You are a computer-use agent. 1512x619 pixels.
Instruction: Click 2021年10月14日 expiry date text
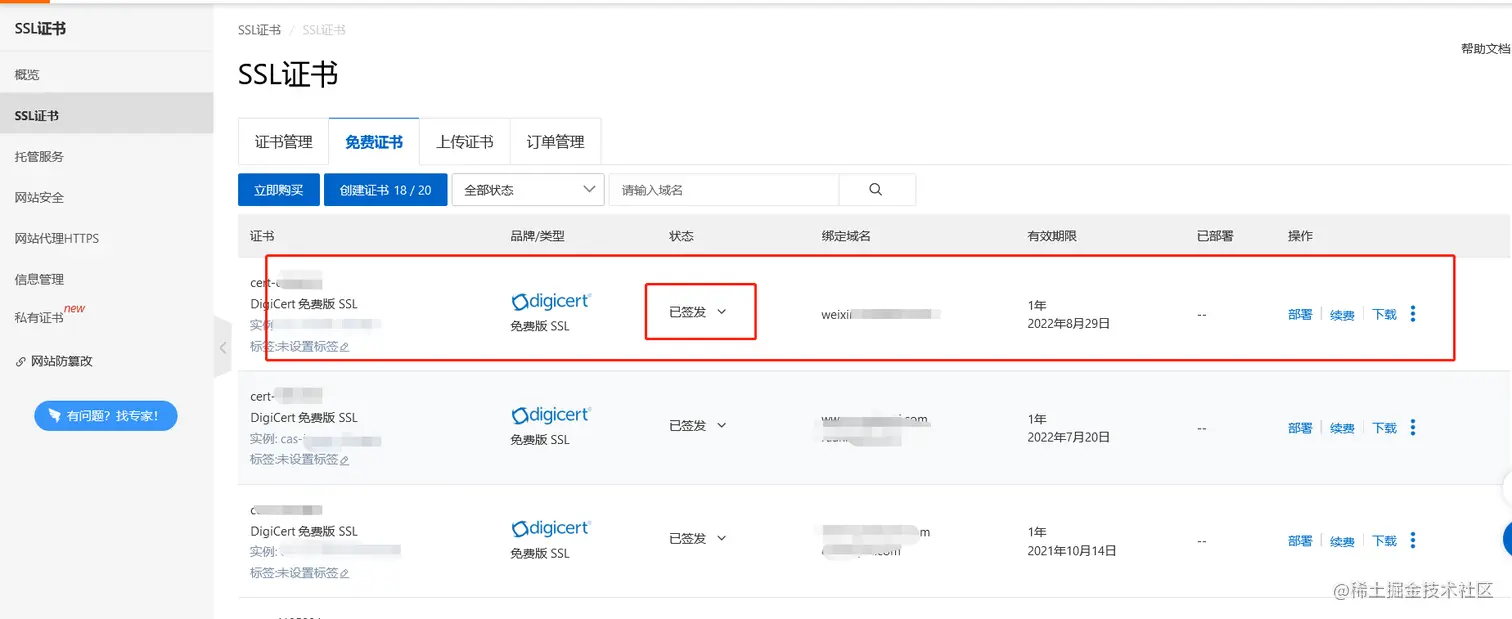[1072, 551]
